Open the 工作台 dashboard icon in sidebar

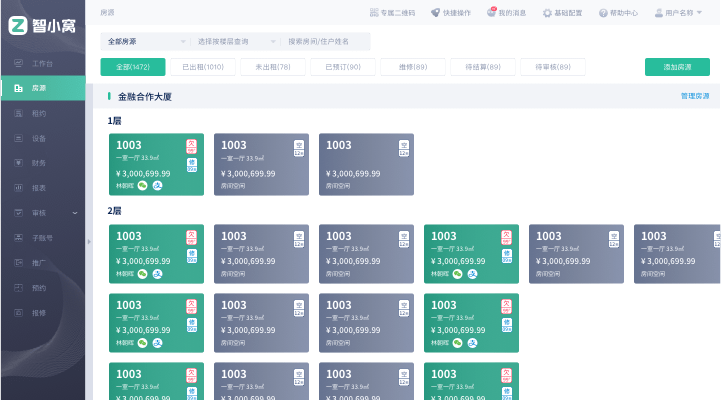[18, 63]
